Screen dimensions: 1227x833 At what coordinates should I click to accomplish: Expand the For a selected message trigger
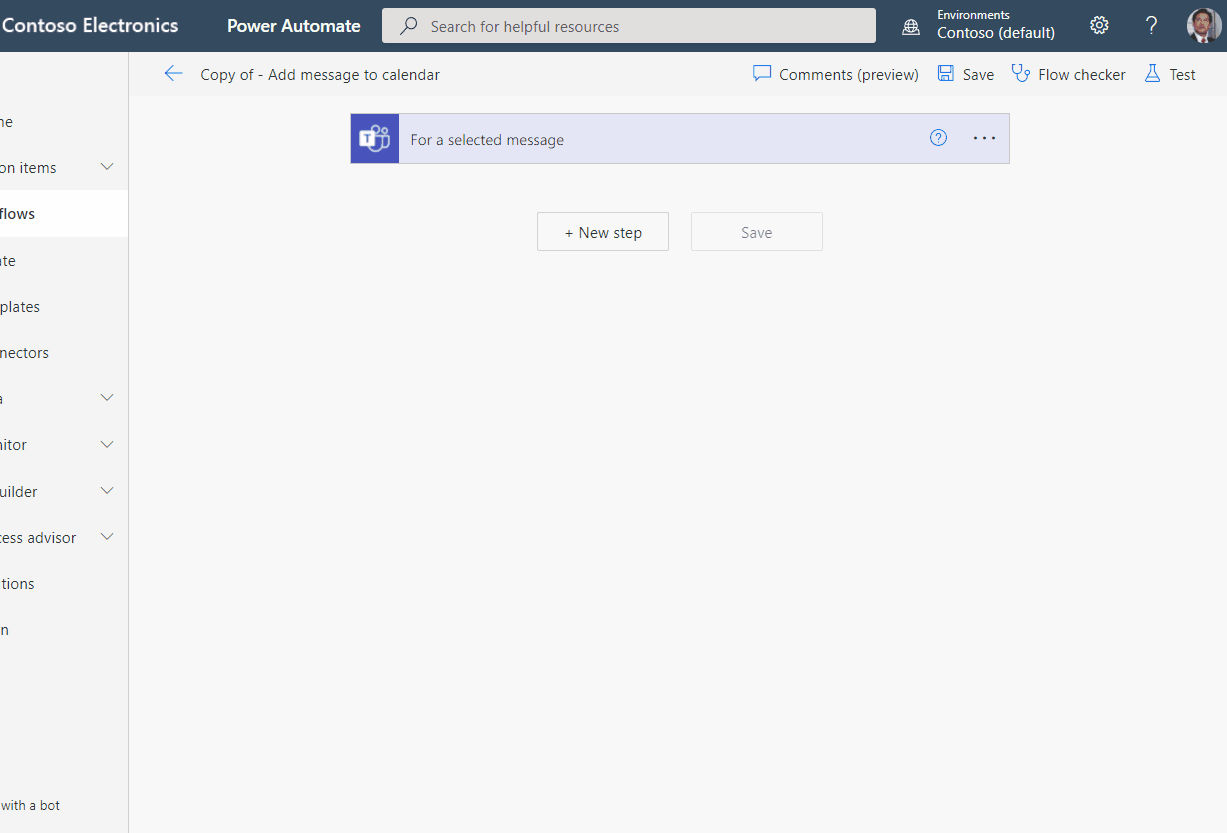pos(680,139)
